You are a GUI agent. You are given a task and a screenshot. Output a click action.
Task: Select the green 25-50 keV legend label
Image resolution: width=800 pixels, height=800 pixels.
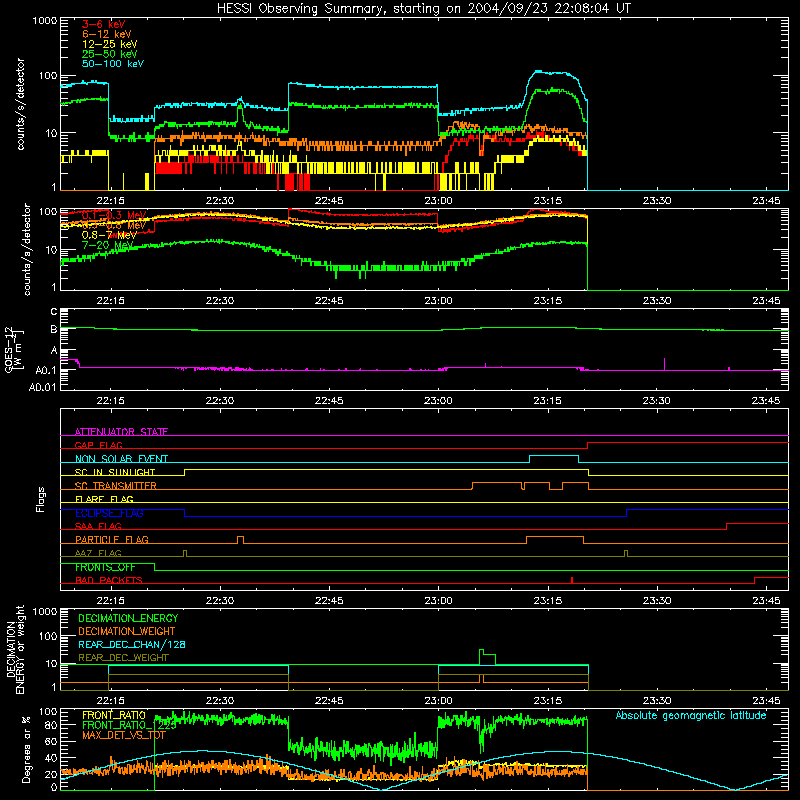coord(109,54)
